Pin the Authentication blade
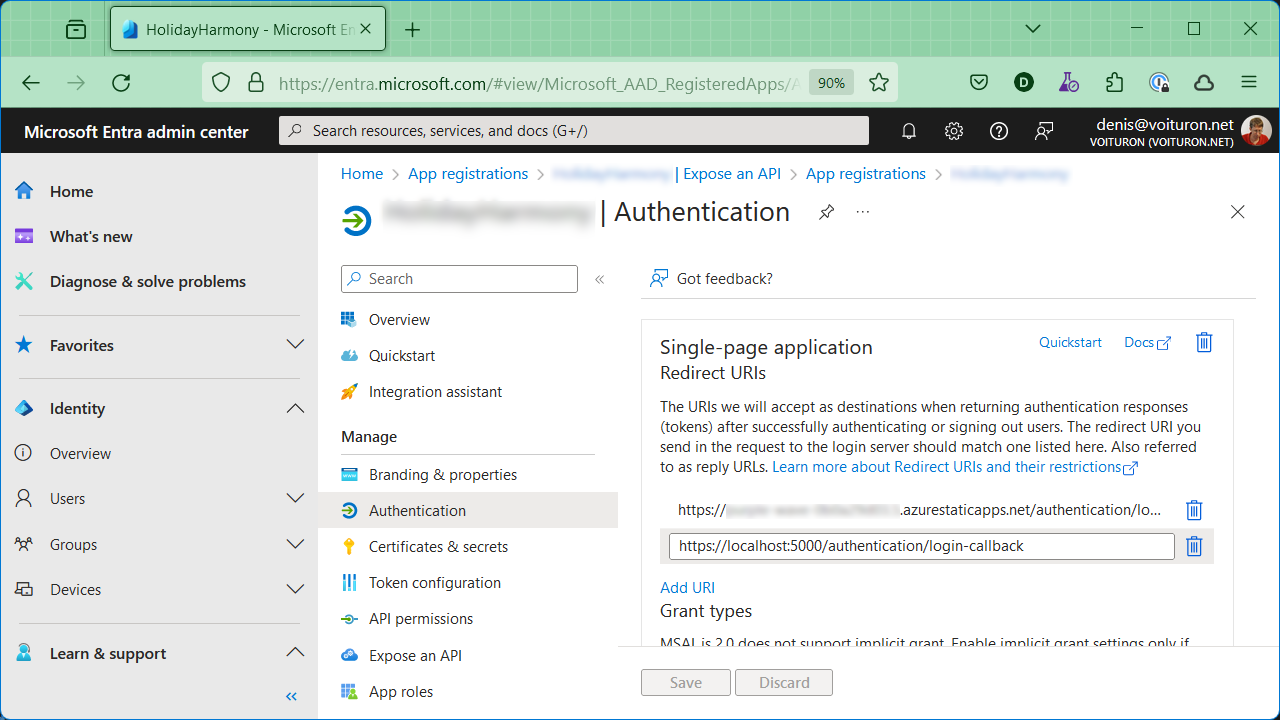Screen dimensions: 1280x720 (x=826, y=212)
